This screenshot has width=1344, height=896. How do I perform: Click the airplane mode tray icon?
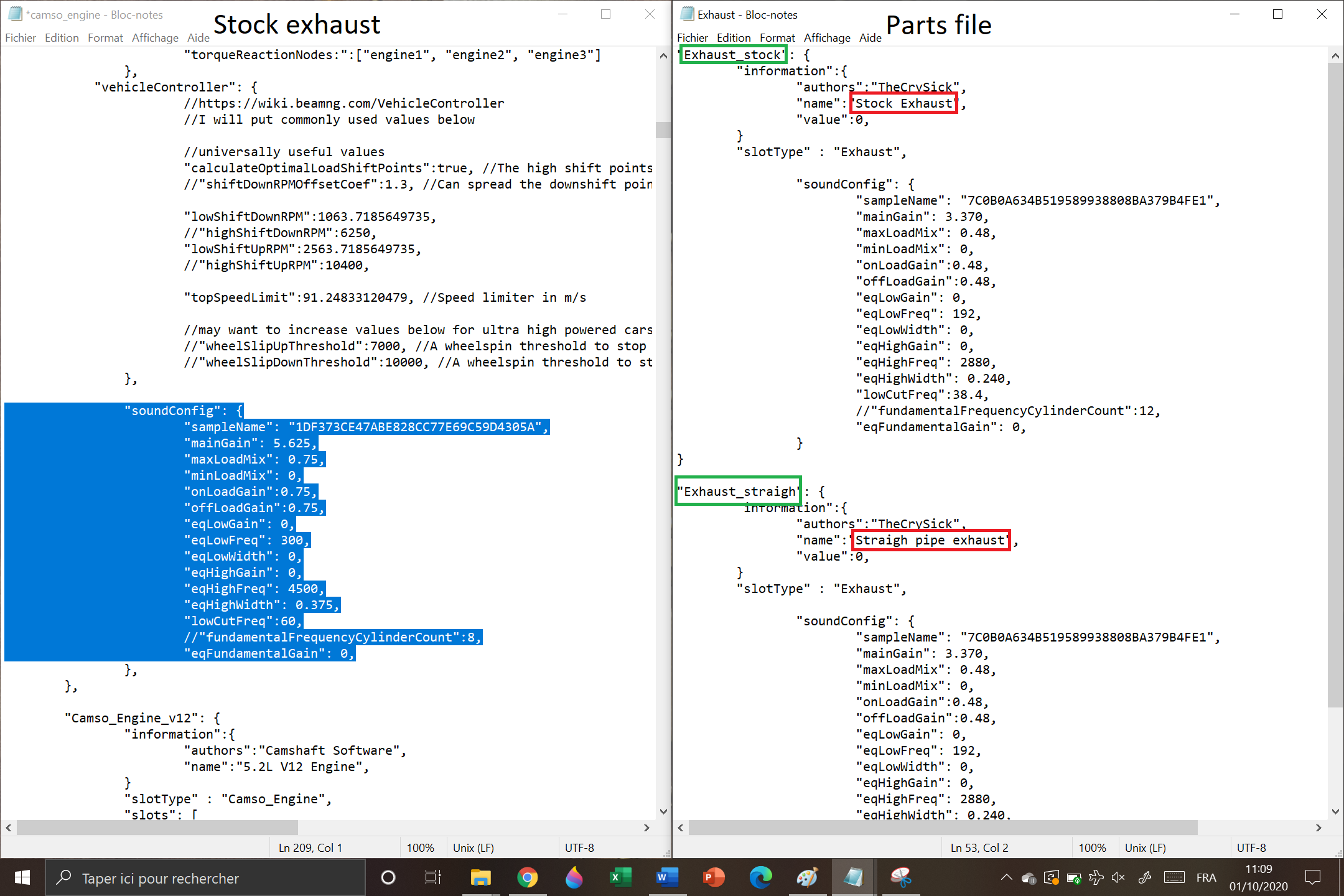[1096, 878]
